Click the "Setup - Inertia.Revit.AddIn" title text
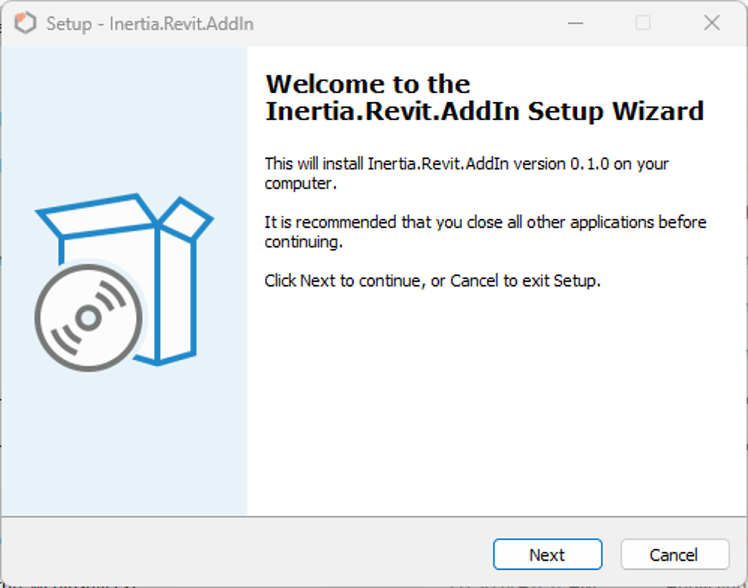Image resolution: width=748 pixels, height=588 pixels. pyautogui.click(x=150, y=24)
